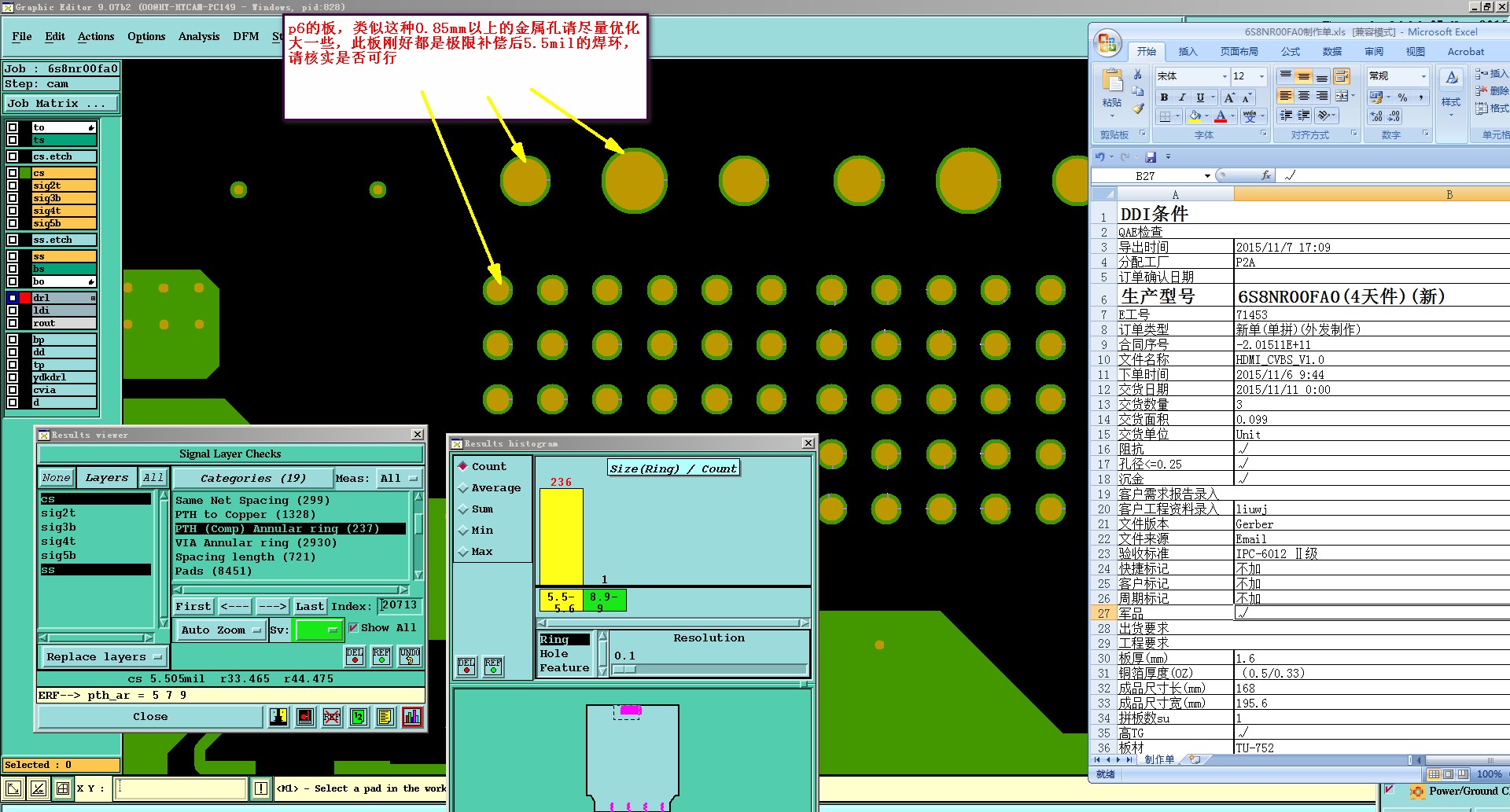This screenshot has width=1510, height=812.
Task: Click the Close button in Results viewer
Action: (150, 716)
